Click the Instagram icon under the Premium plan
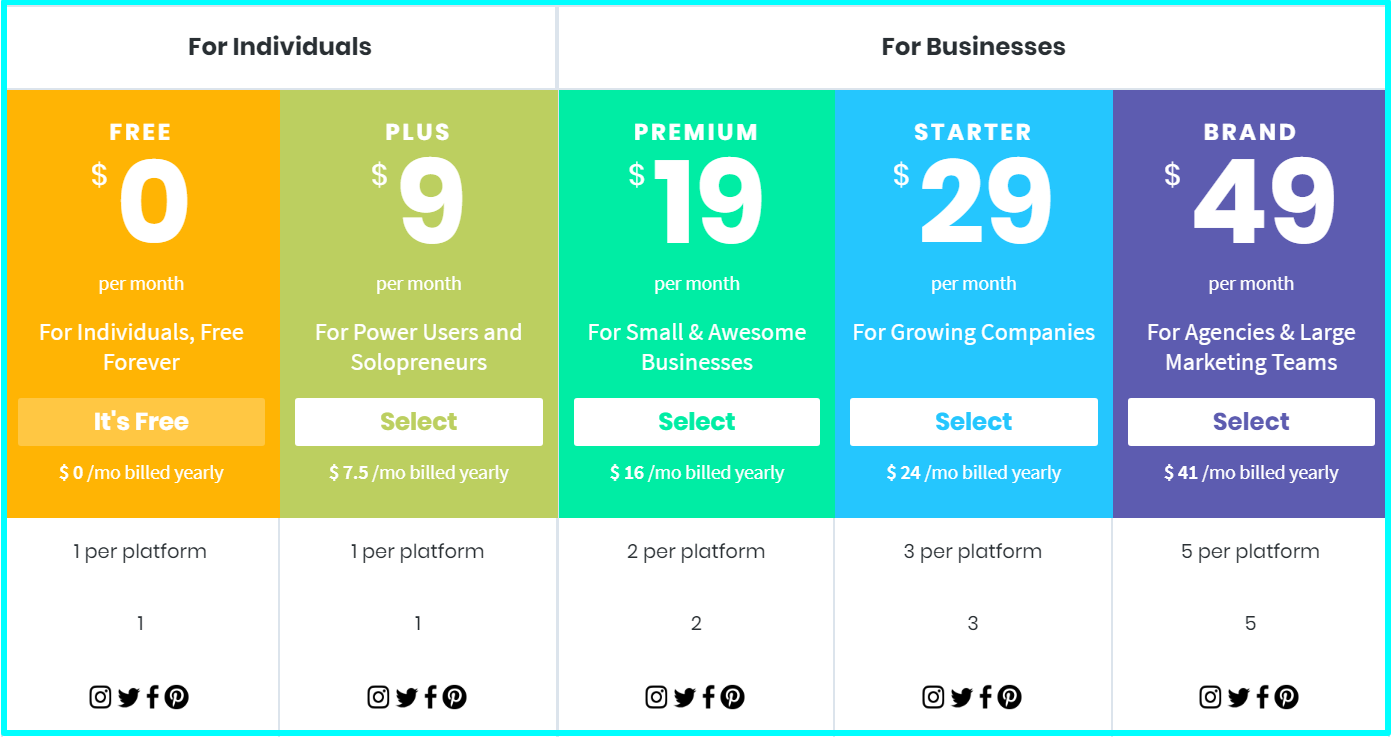This screenshot has height=737, width=1392. coord(656,697)
